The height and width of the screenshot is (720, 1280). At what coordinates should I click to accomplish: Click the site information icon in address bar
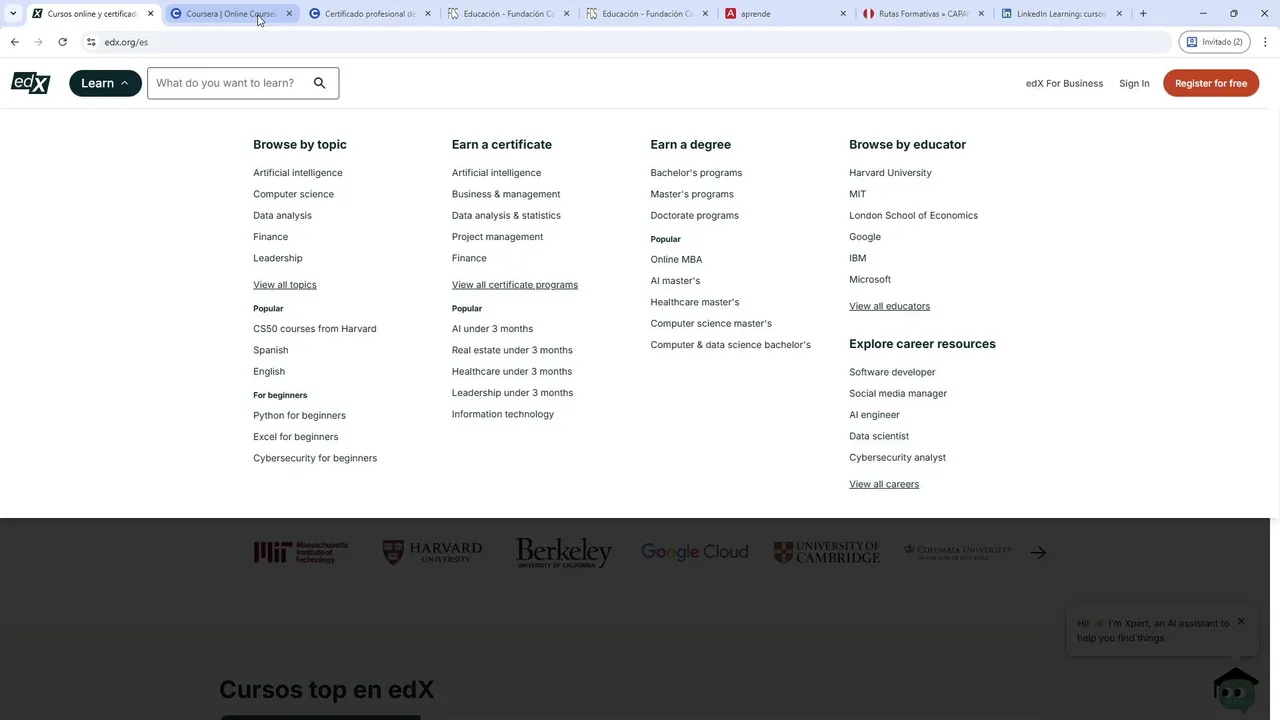(91, 42)
